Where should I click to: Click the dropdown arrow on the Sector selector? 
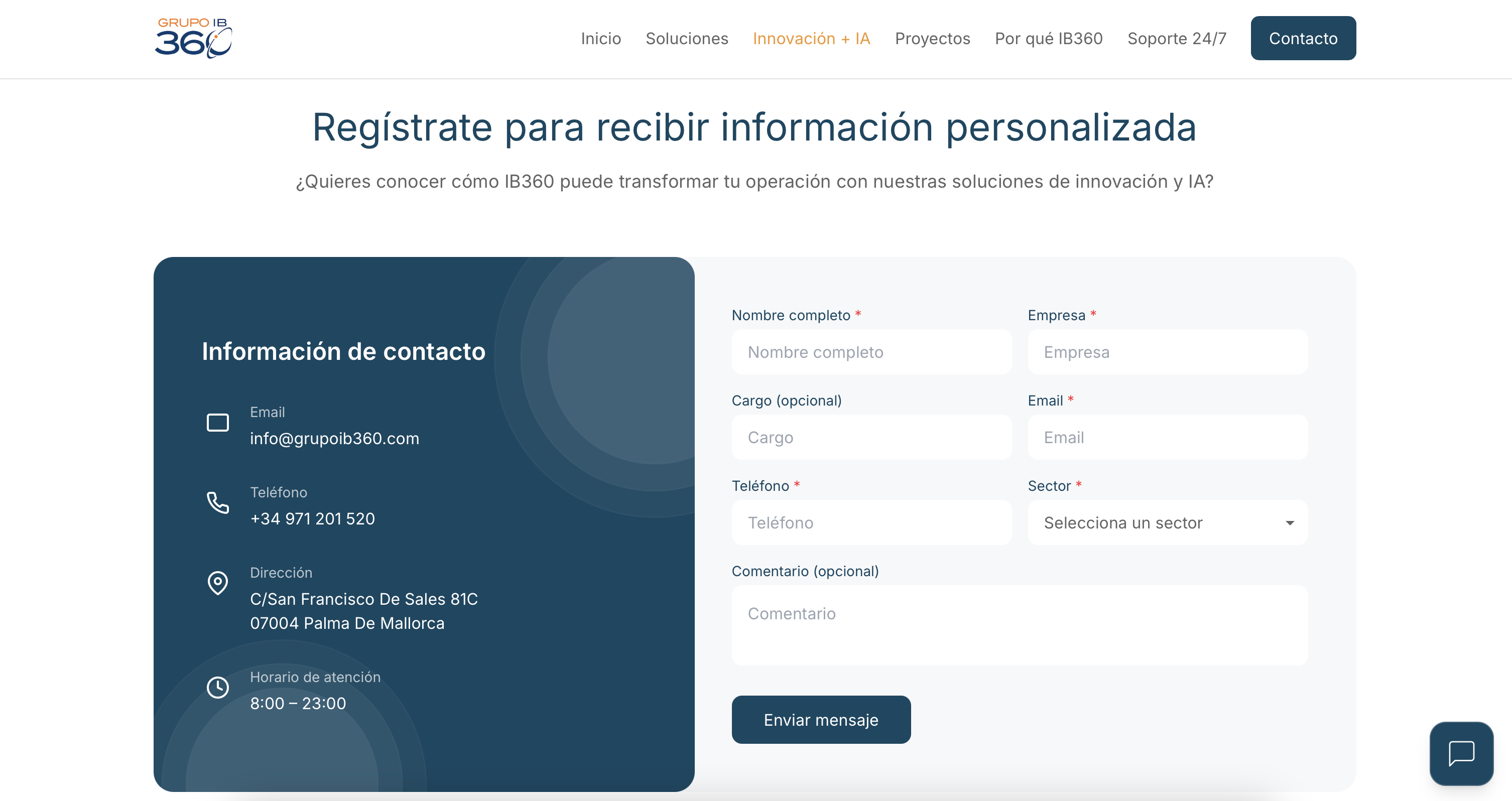coord(1289,523)
